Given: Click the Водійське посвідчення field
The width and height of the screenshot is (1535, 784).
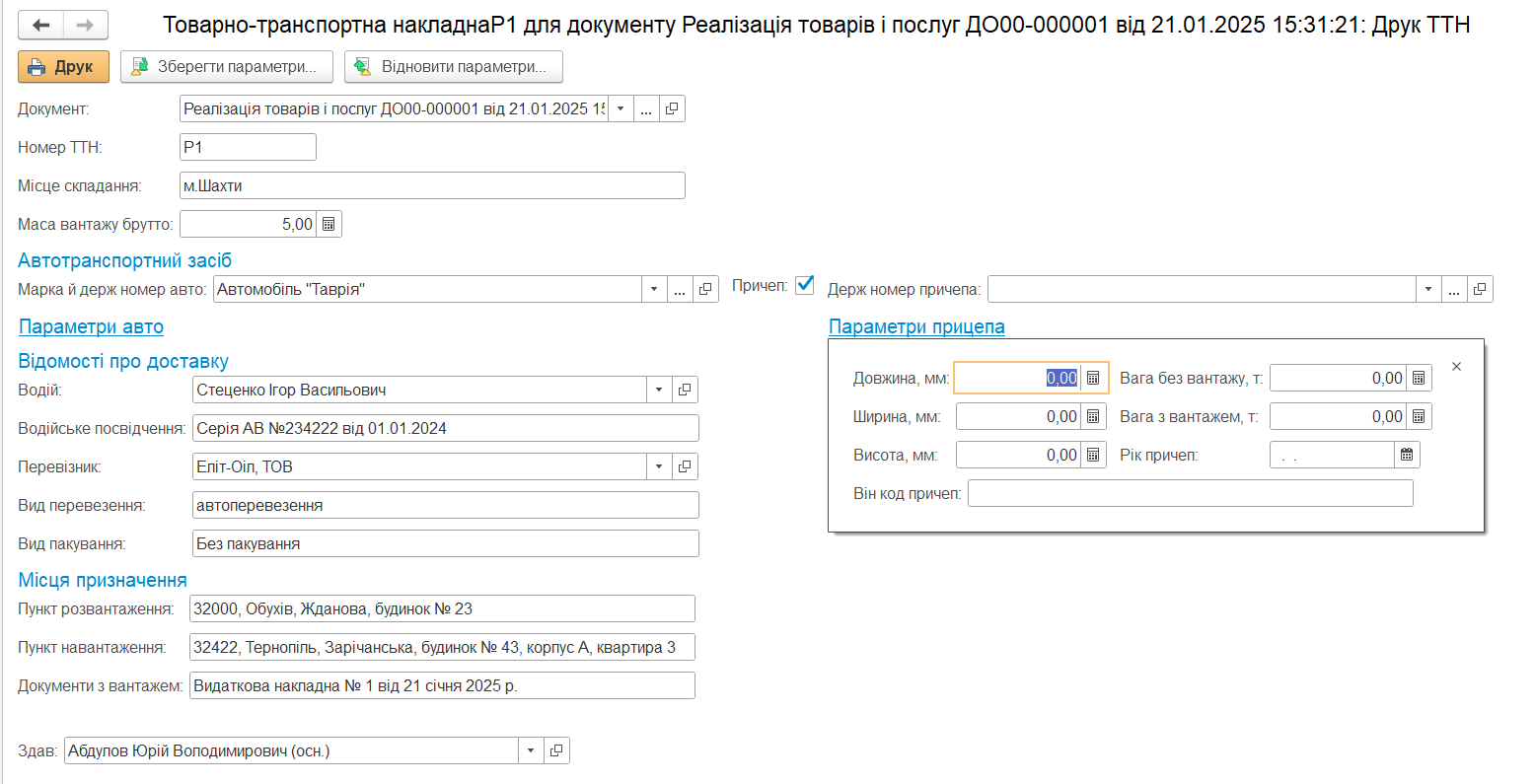Looking at the screenshot, I should 446,428.
